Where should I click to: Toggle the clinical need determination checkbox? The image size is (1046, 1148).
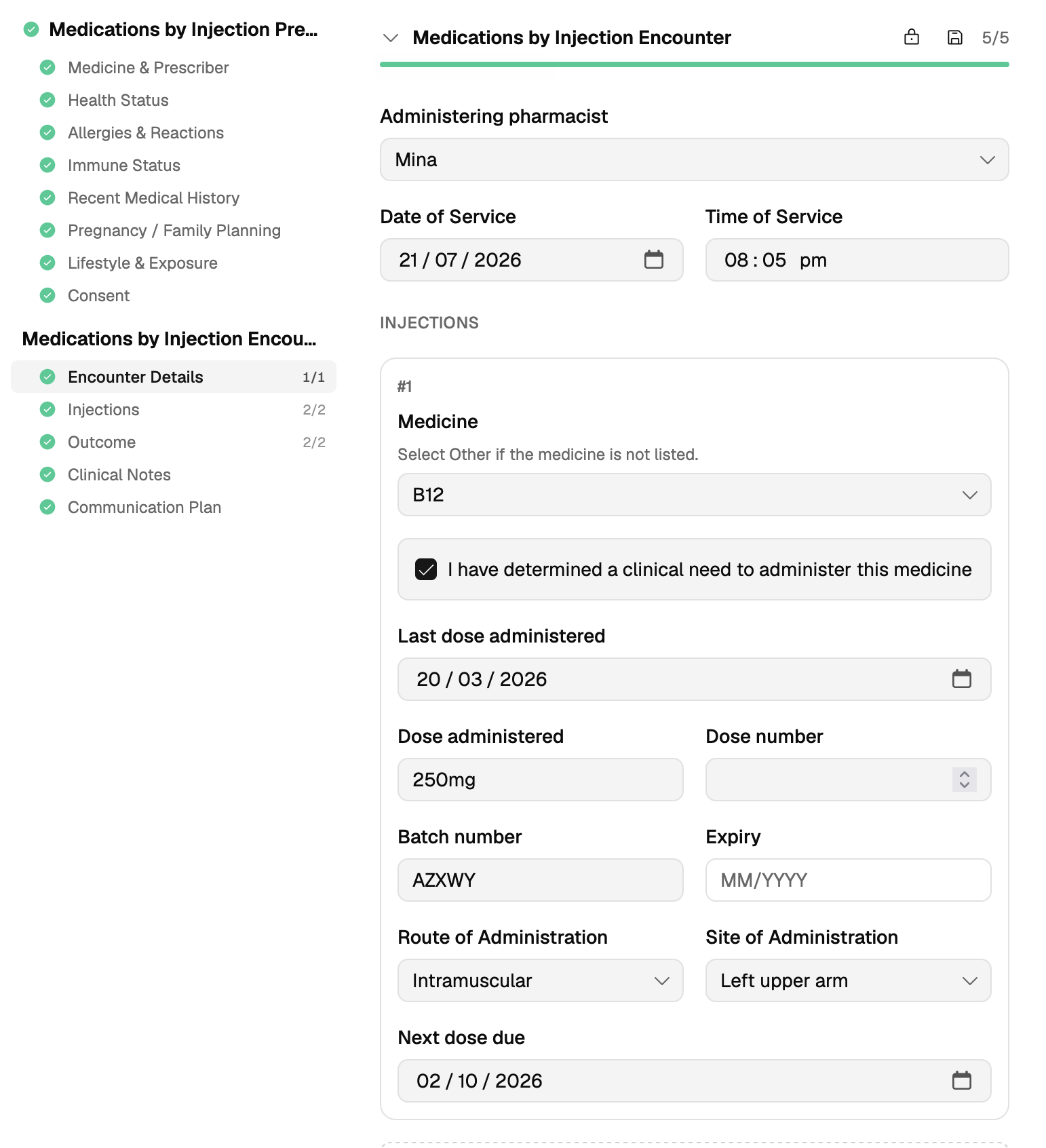point(426,569)
